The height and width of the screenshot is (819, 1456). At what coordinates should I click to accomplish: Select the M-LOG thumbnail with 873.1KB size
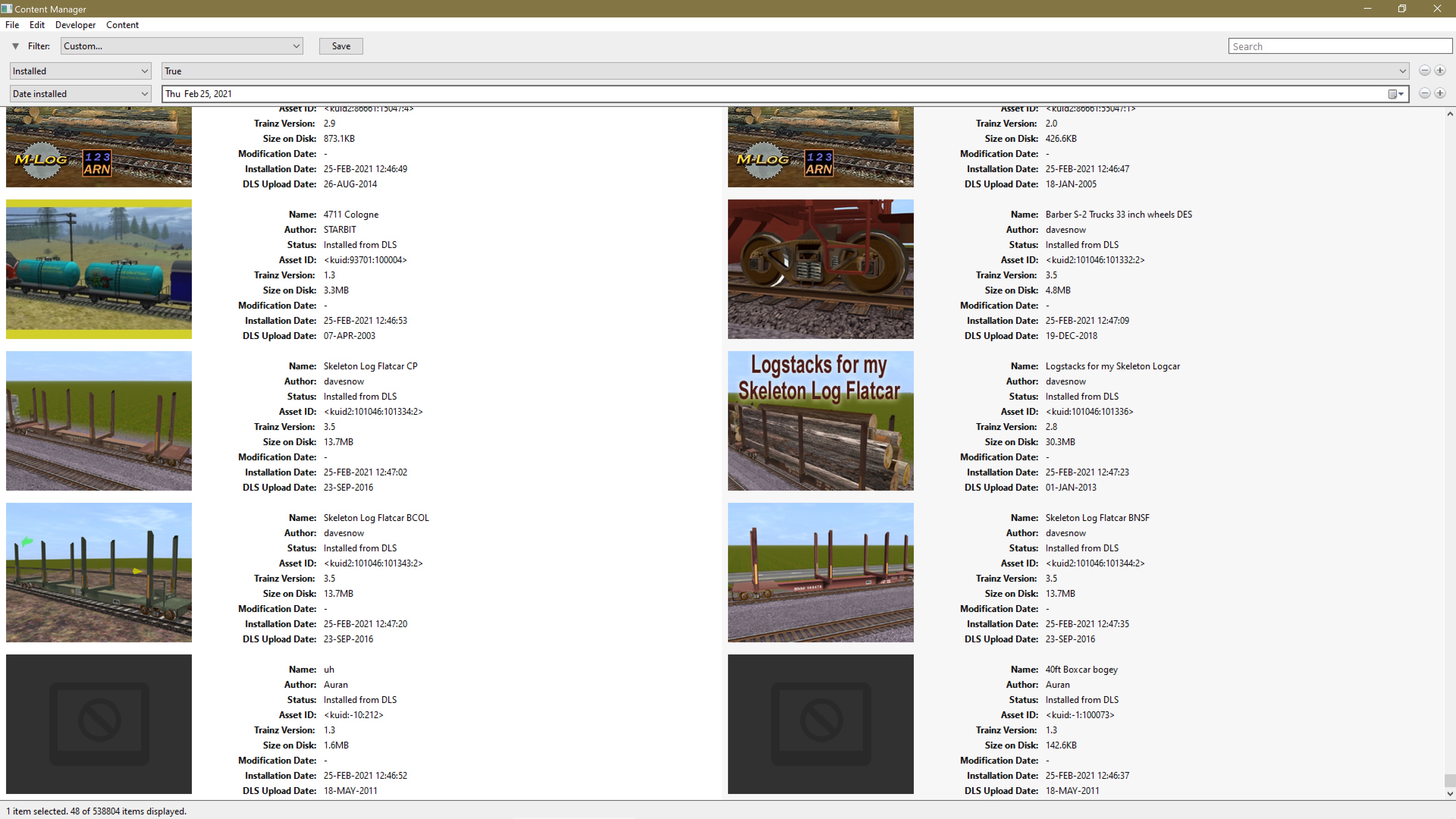point(99,147)
